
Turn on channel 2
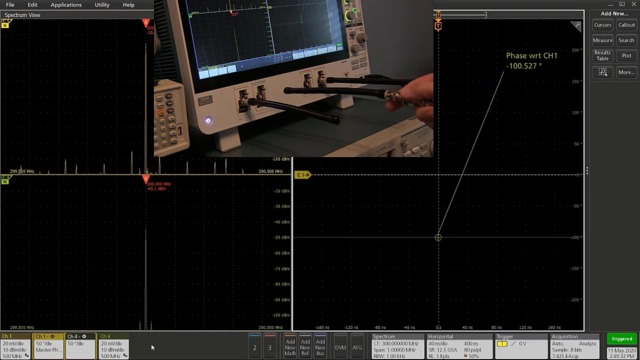(x=255, y=347)
